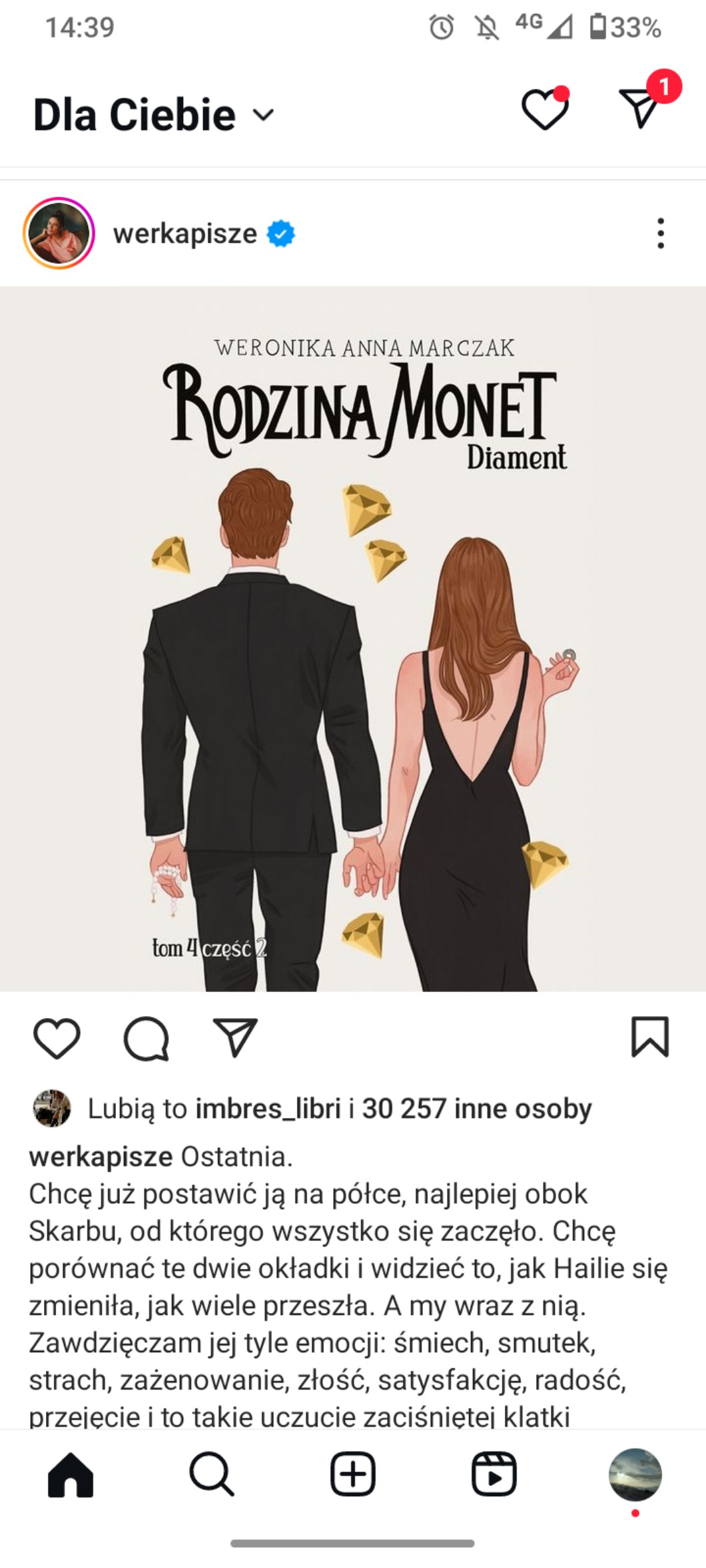View werkapisze story via profile picture
706x1568 pixels.
(59, 234)
